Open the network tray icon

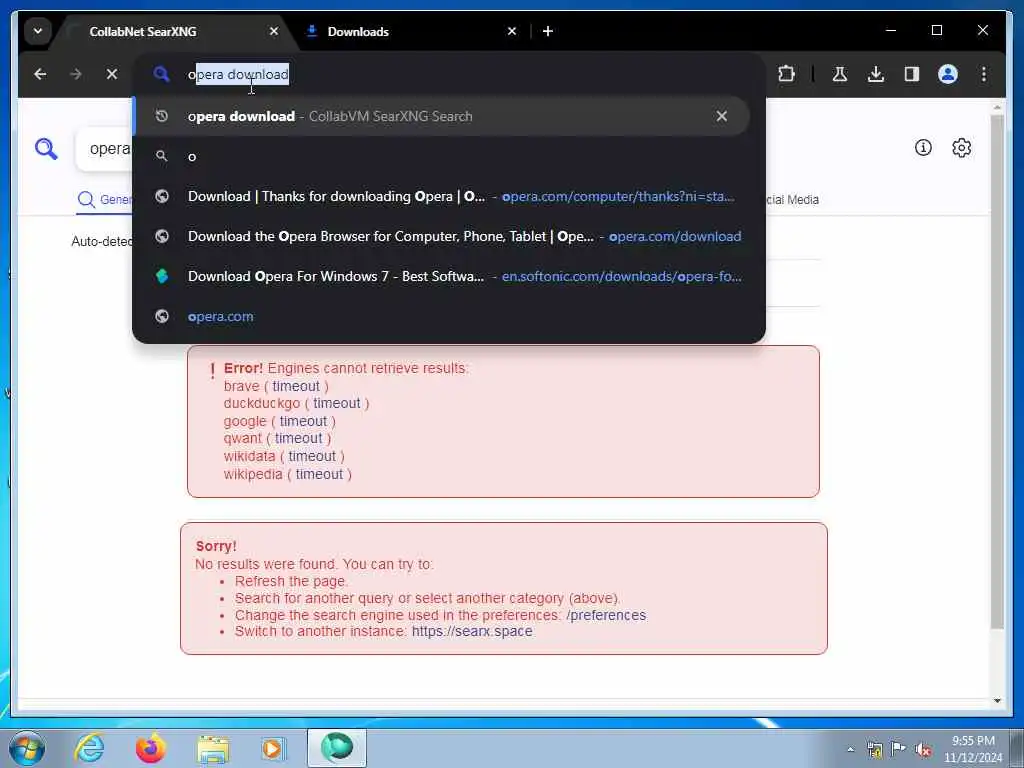(874, 749)
